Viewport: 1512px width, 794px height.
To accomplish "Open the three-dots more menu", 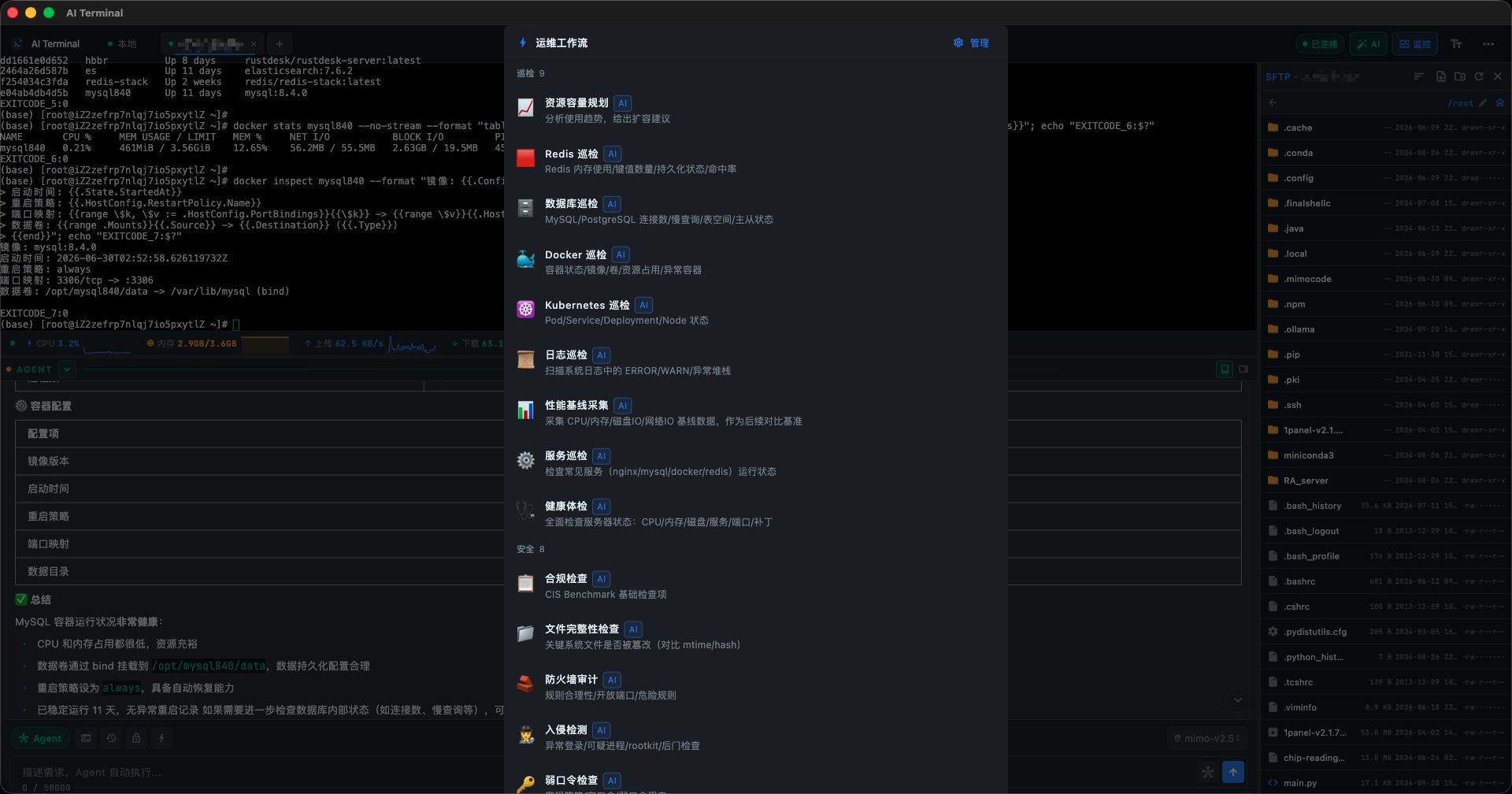I will click(1488, 44).
